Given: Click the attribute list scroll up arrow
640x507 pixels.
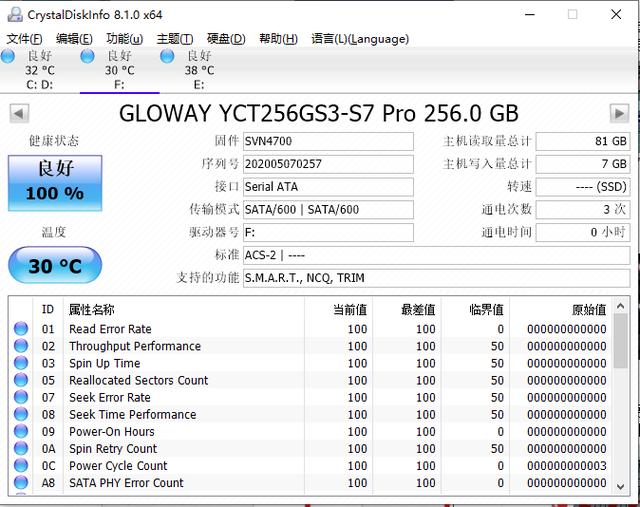Looking at the screenshot, I should click(621, 305).
